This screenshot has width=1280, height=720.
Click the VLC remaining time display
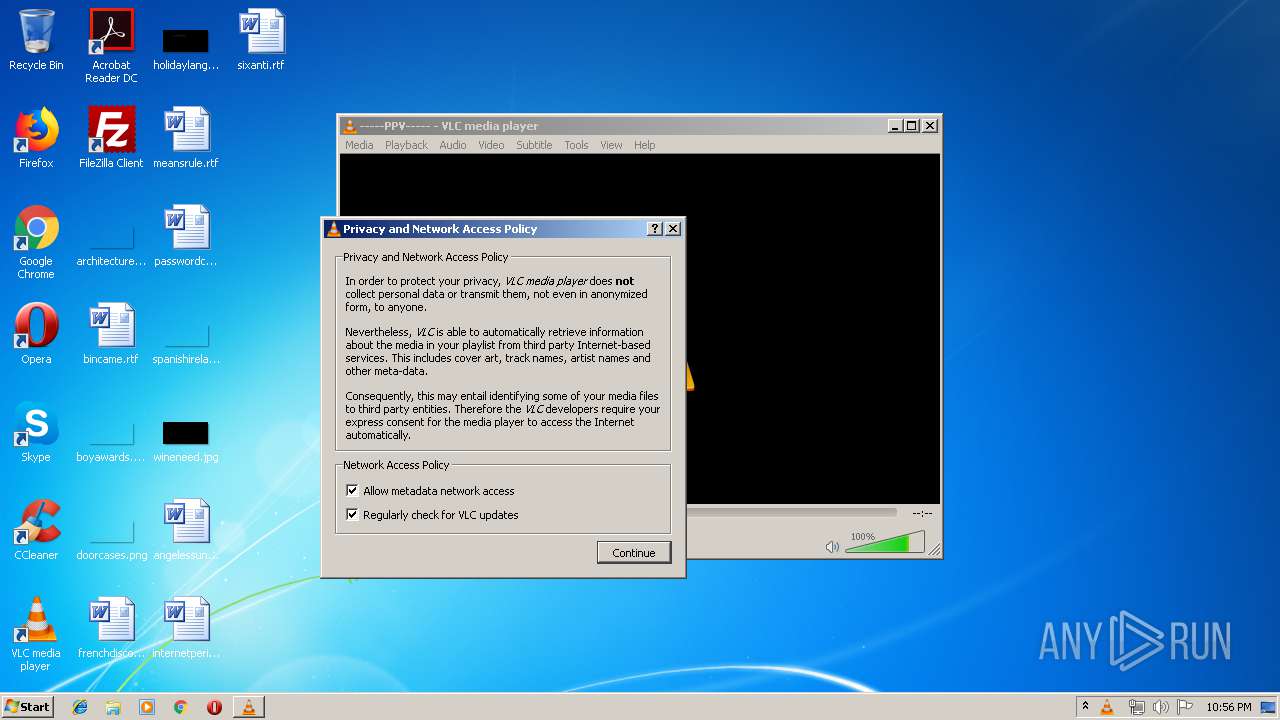[921, 513]
